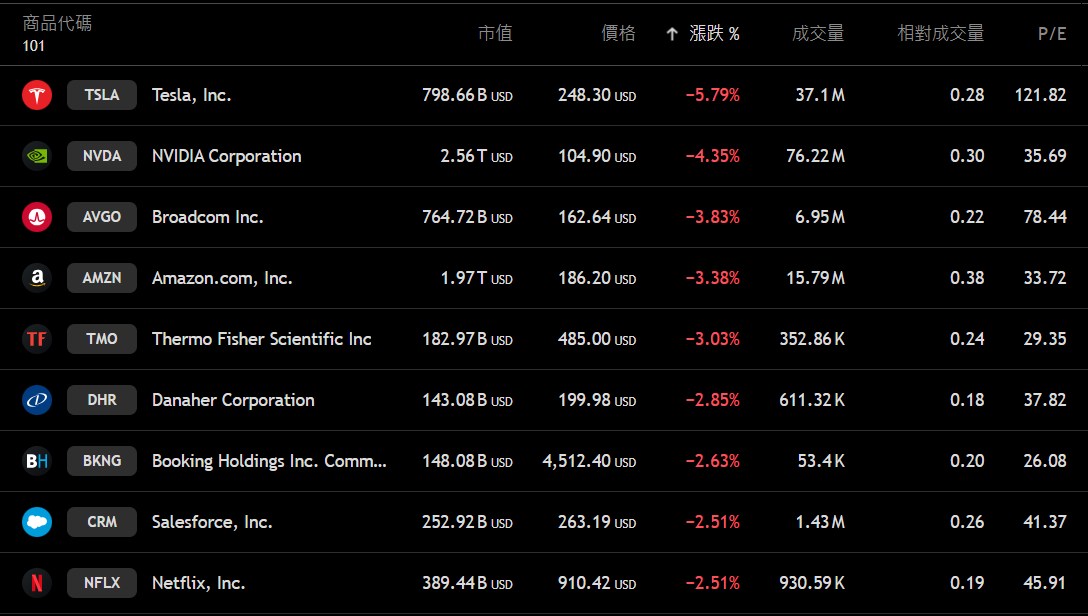Sort by the P/E column header

tap(1052, 34)
